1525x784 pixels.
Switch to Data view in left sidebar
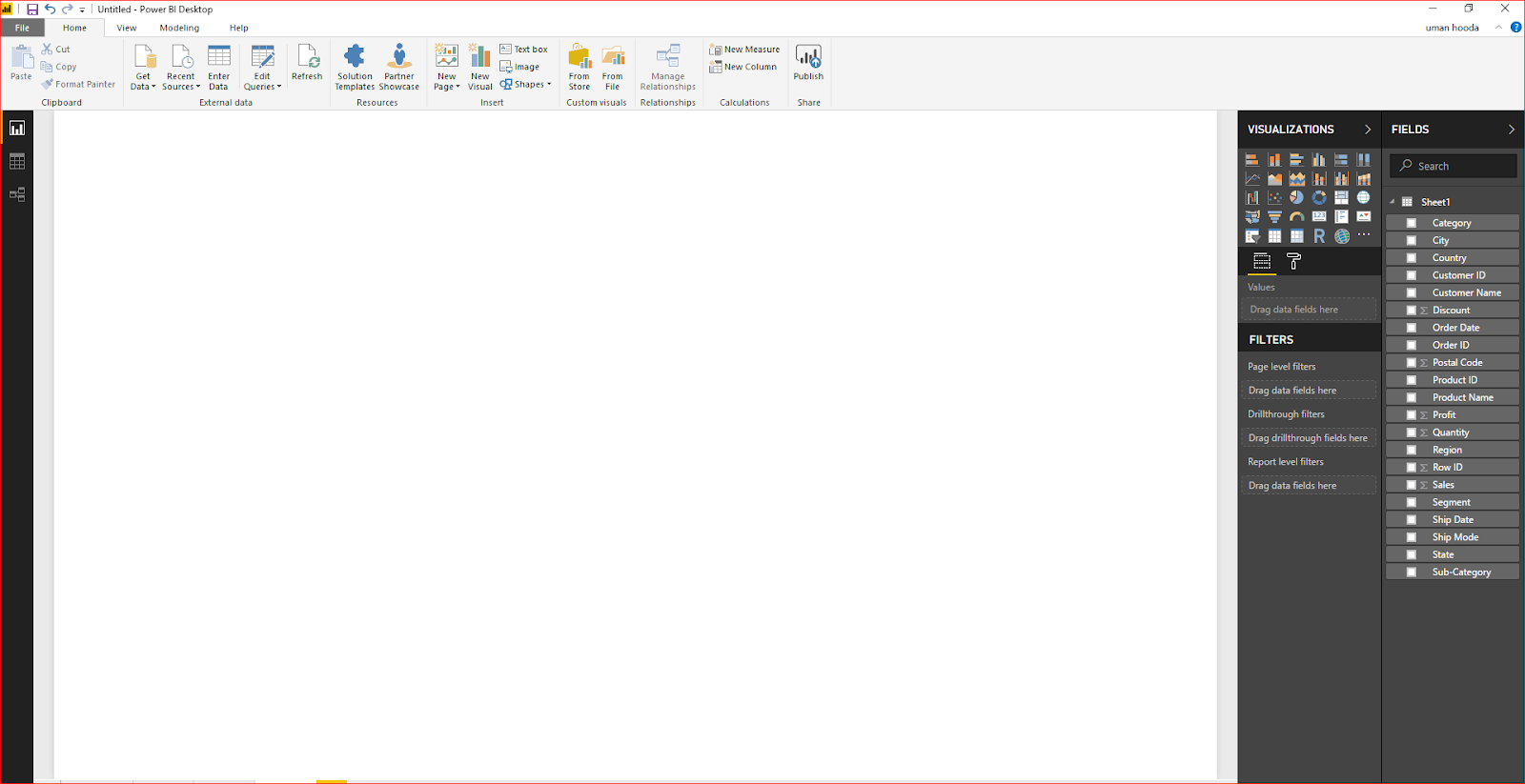click(17, 162)
